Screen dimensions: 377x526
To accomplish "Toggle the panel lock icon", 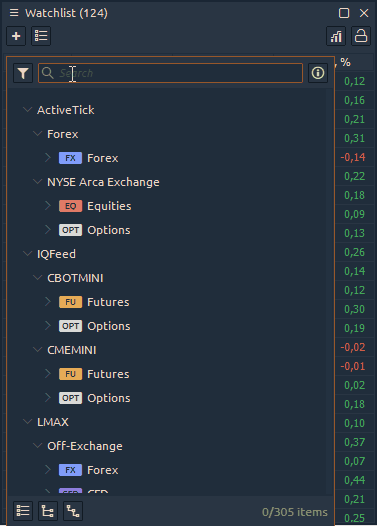I will click(x=361, y=36).
